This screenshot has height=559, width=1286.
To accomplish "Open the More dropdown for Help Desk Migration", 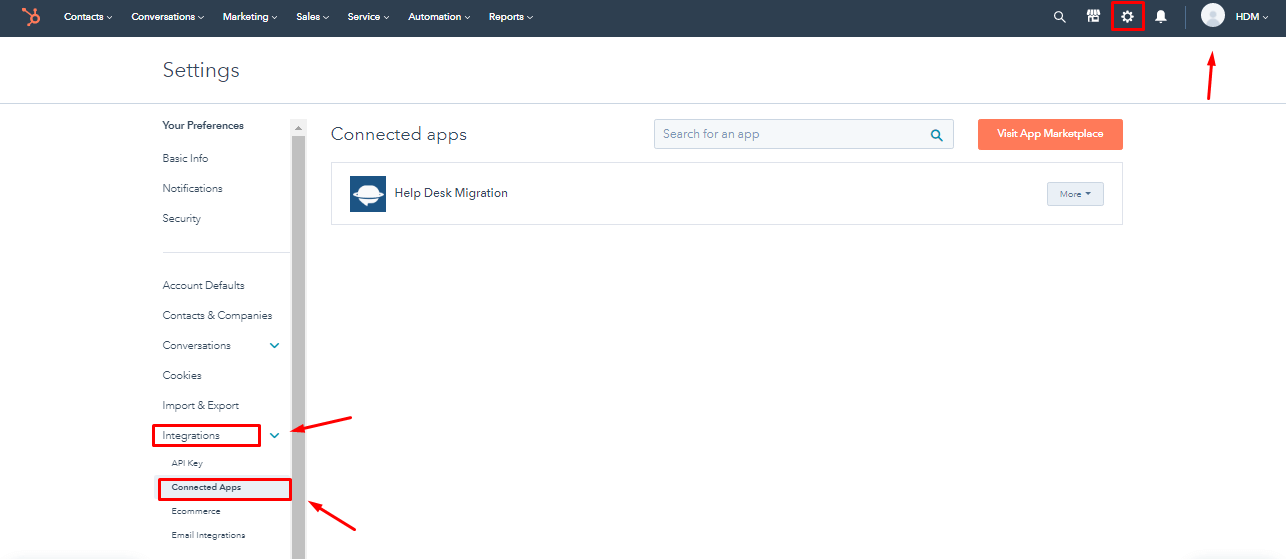I will tap(1075, 194).
